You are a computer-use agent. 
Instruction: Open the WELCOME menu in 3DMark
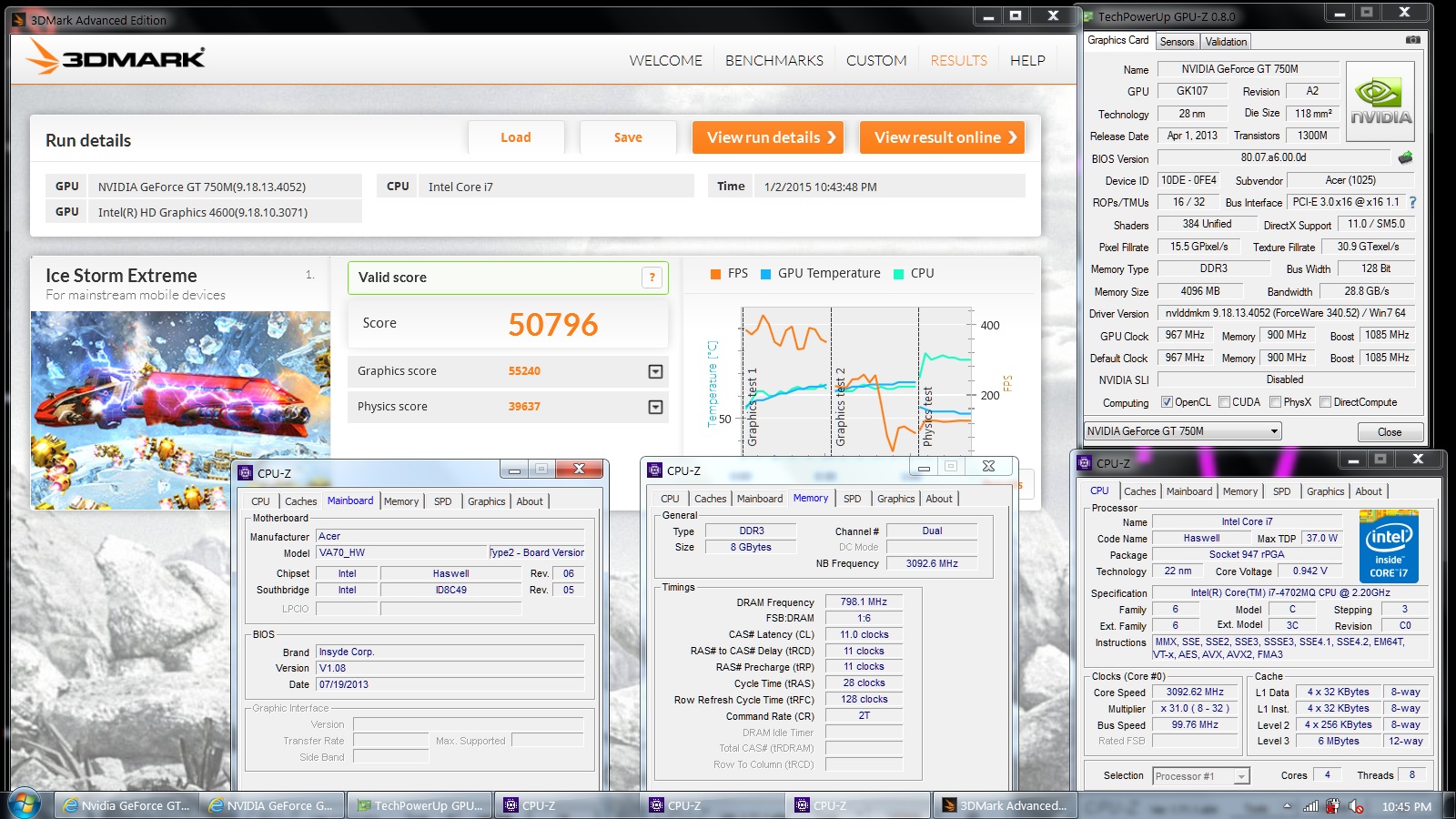point(665,61)
